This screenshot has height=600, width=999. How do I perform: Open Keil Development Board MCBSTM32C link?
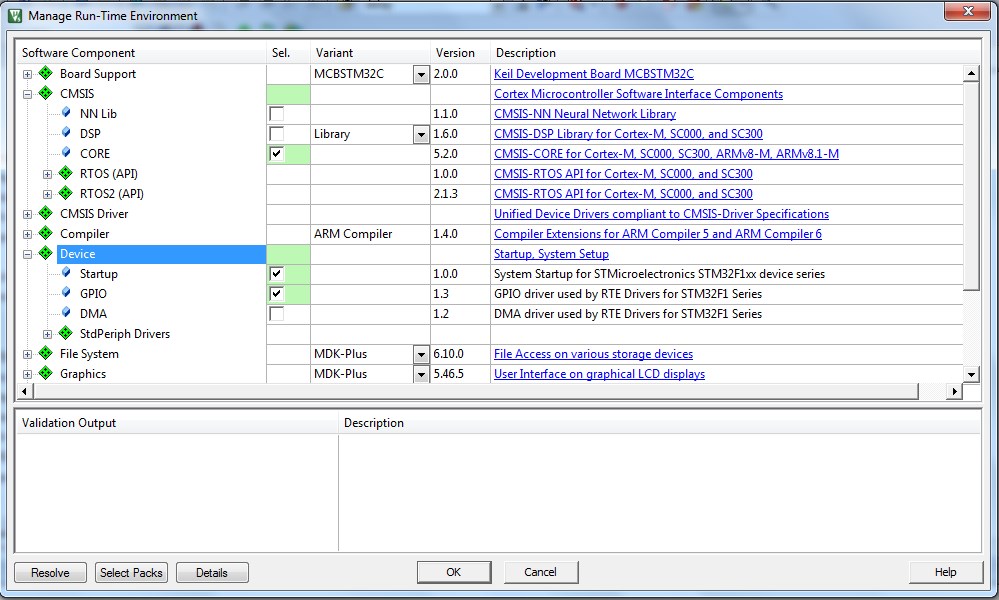point(594,74)
